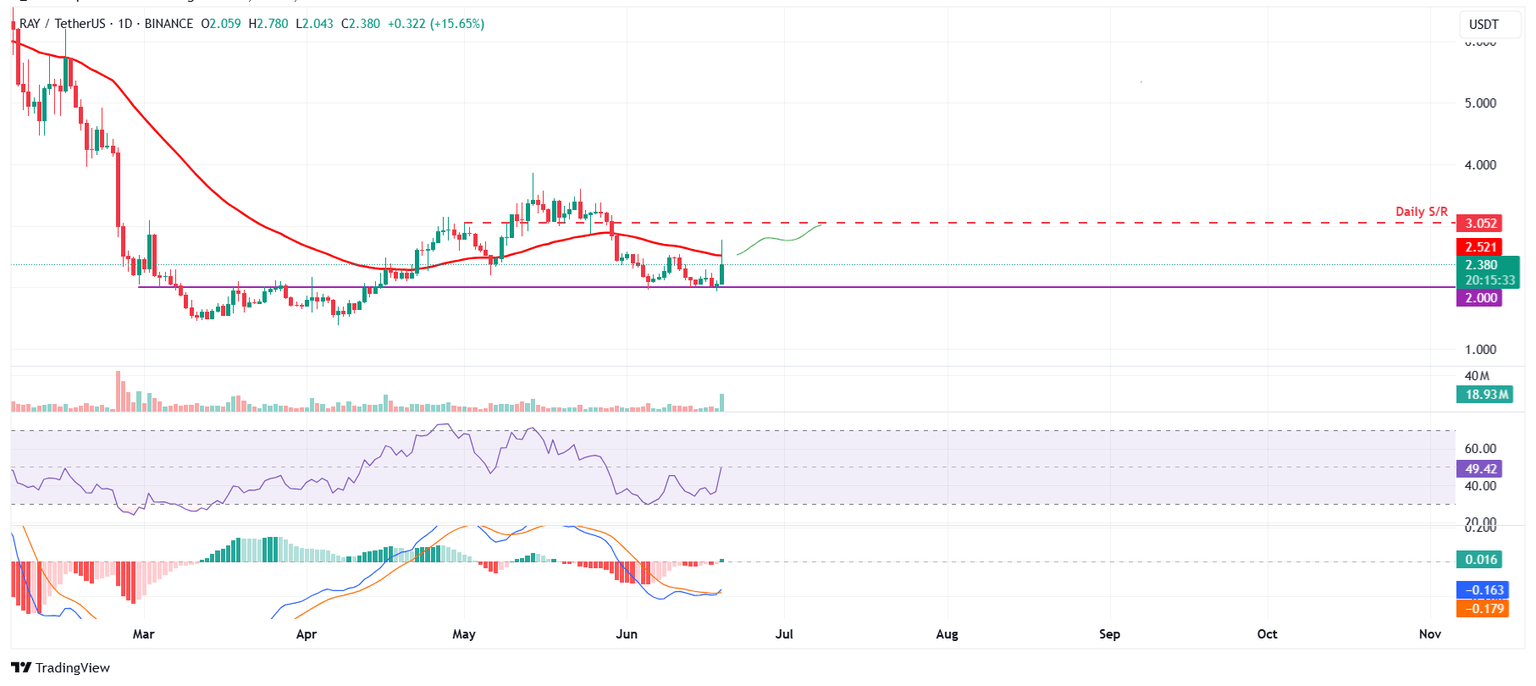This screenshot has width=1536, height=686.
Task: Select the 49.42 RSI value label
Action: pos(1478,467)
